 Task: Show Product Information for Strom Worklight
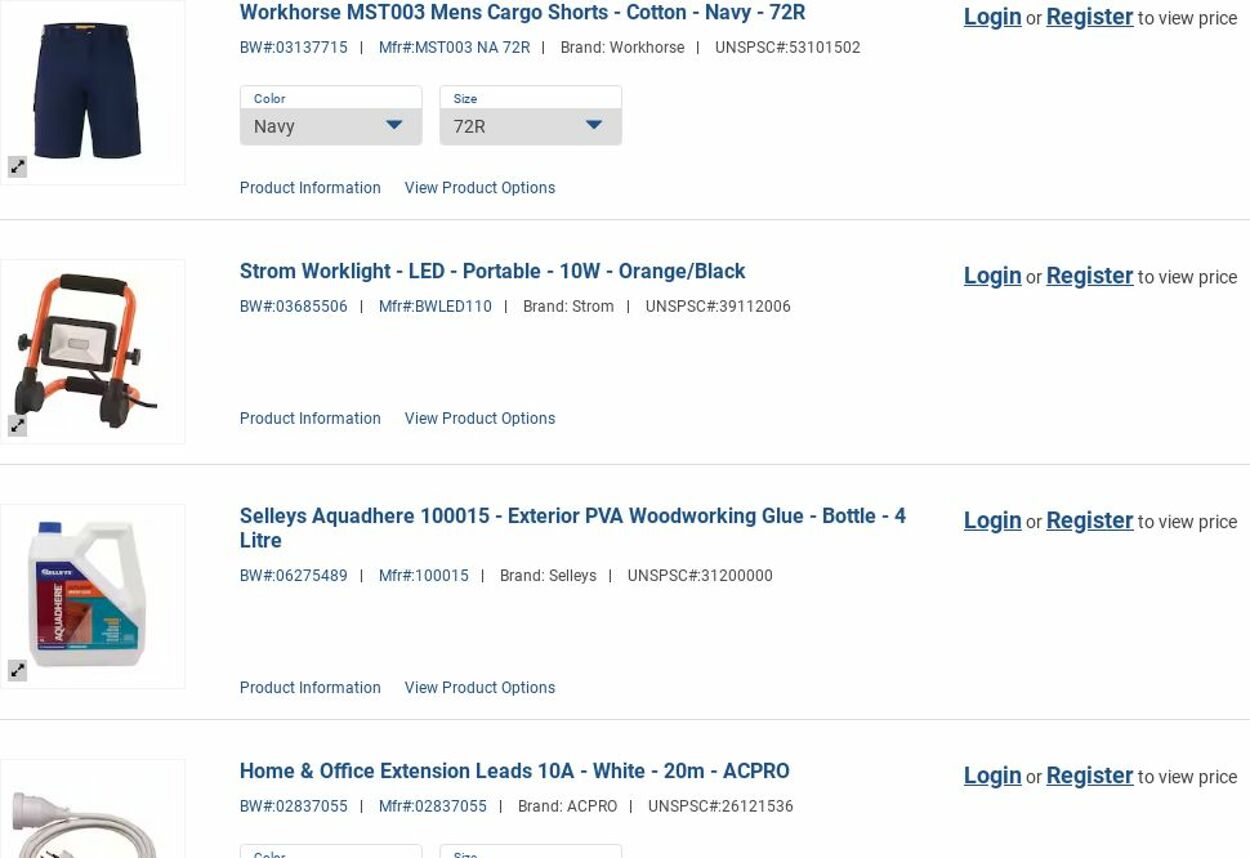(310, 419)
